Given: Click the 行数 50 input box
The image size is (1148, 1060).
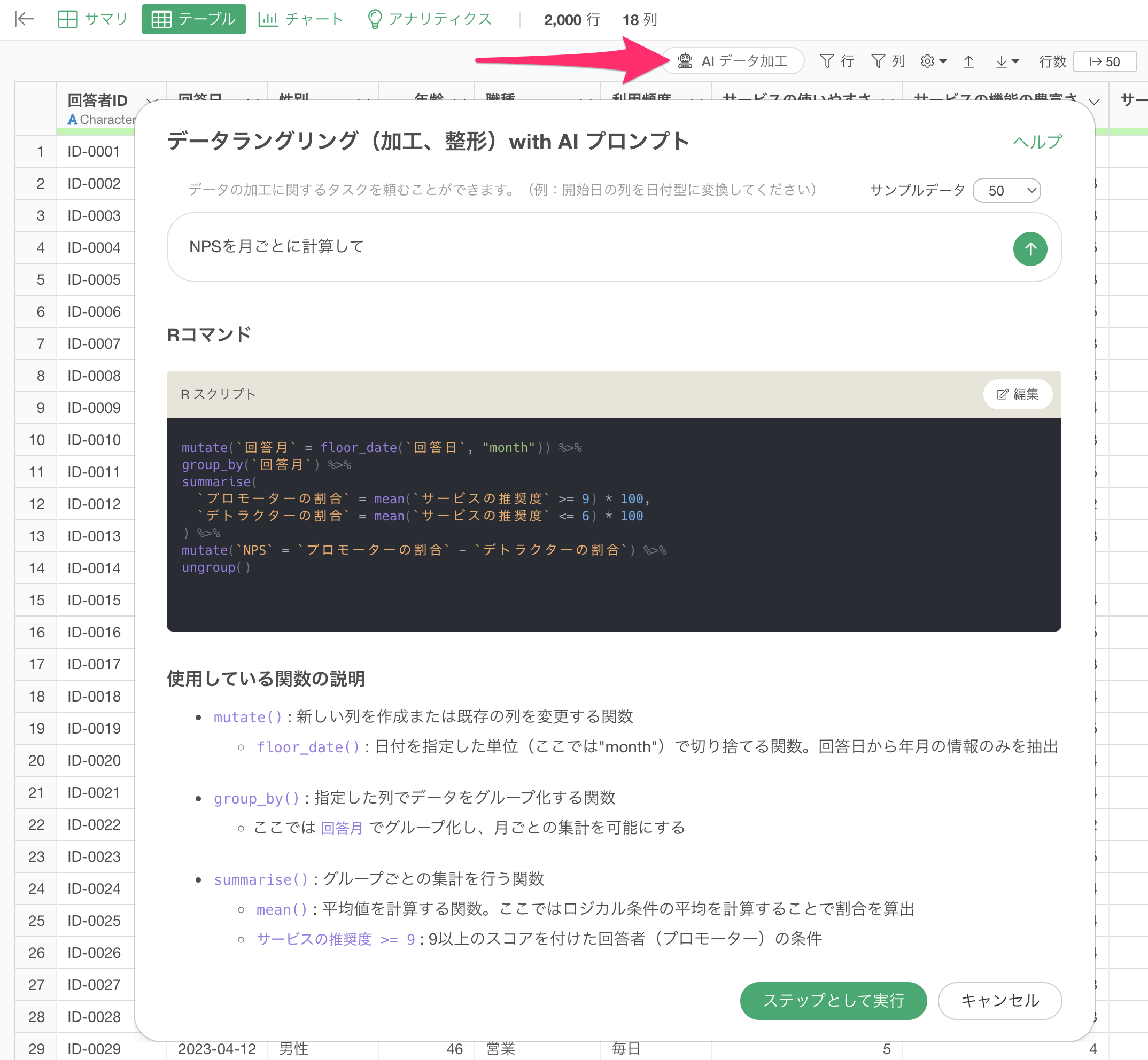Looking at the screenshot, I should pos(1104,61).
